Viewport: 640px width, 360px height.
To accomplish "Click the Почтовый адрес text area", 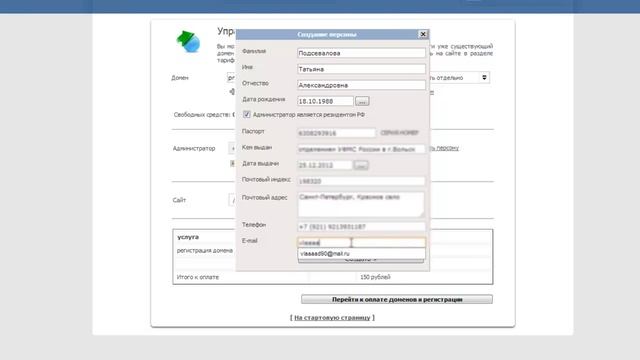I will 361,204.
